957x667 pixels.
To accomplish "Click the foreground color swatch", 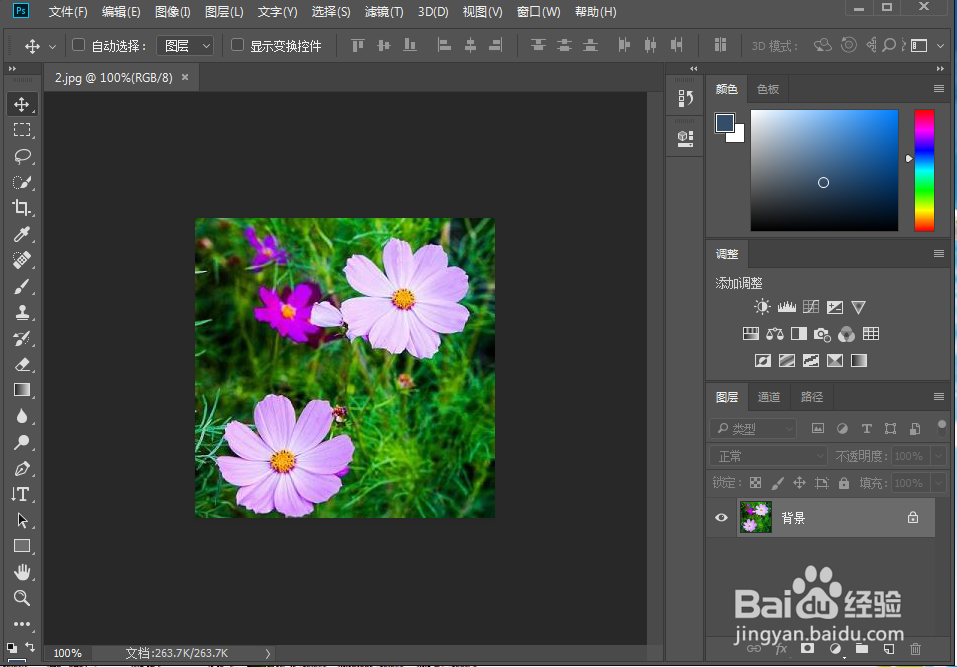I will tap(724, 123).
